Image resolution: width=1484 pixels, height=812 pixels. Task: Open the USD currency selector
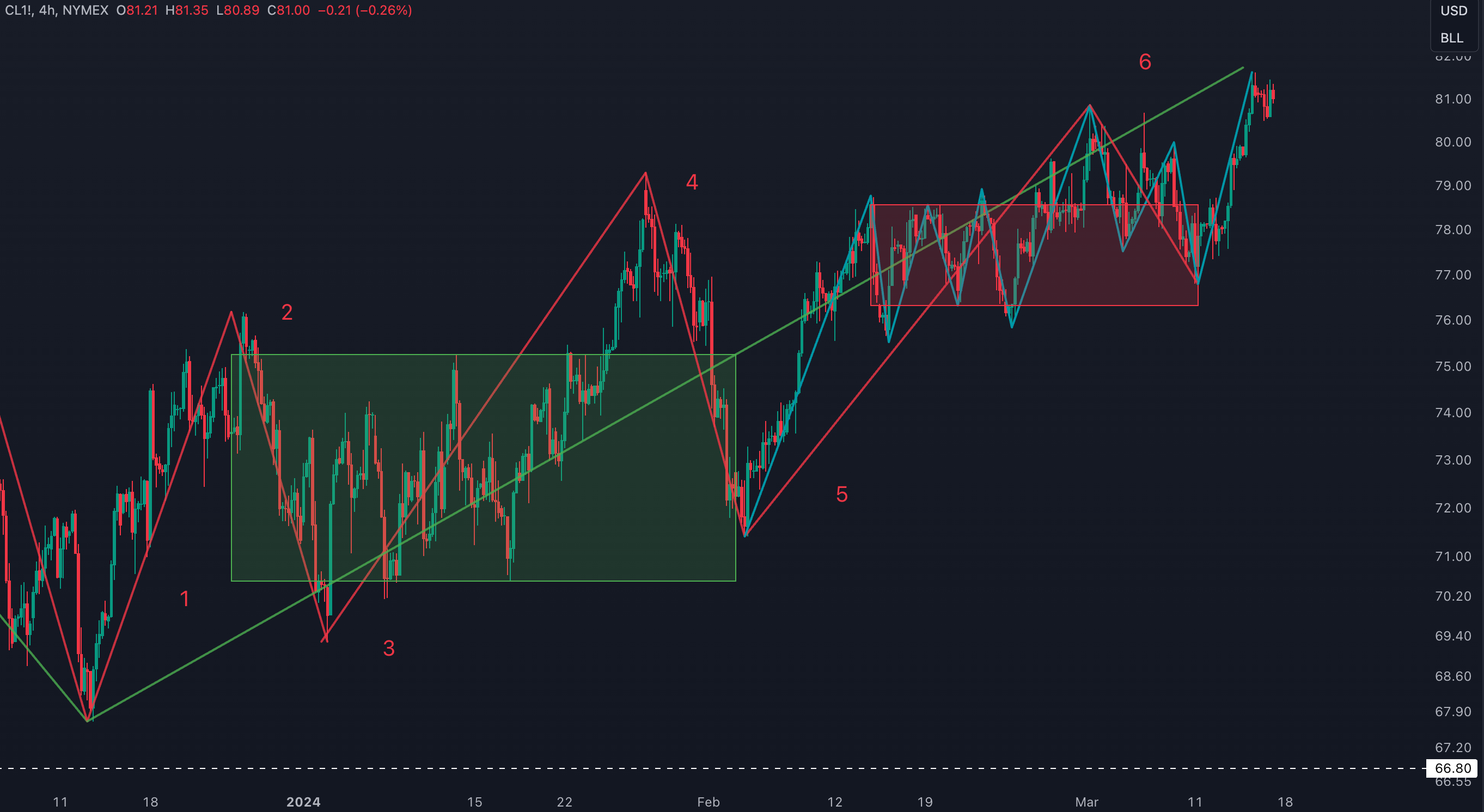1454,10
